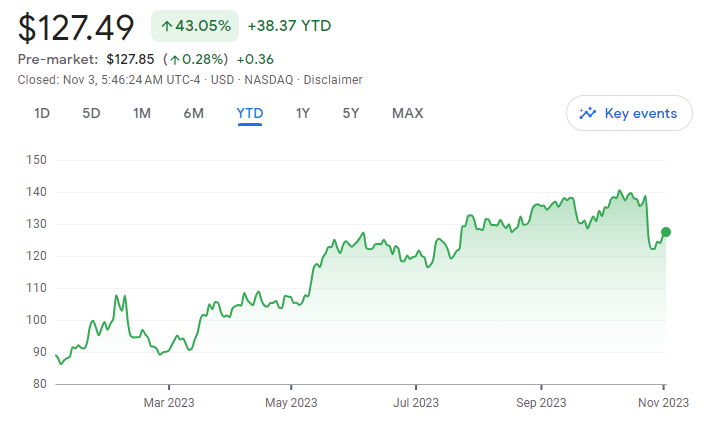This screenshot has width=707, height=422.
Task: Click the green up-arrow in 43.05% badge
Action: pos(167,26)
